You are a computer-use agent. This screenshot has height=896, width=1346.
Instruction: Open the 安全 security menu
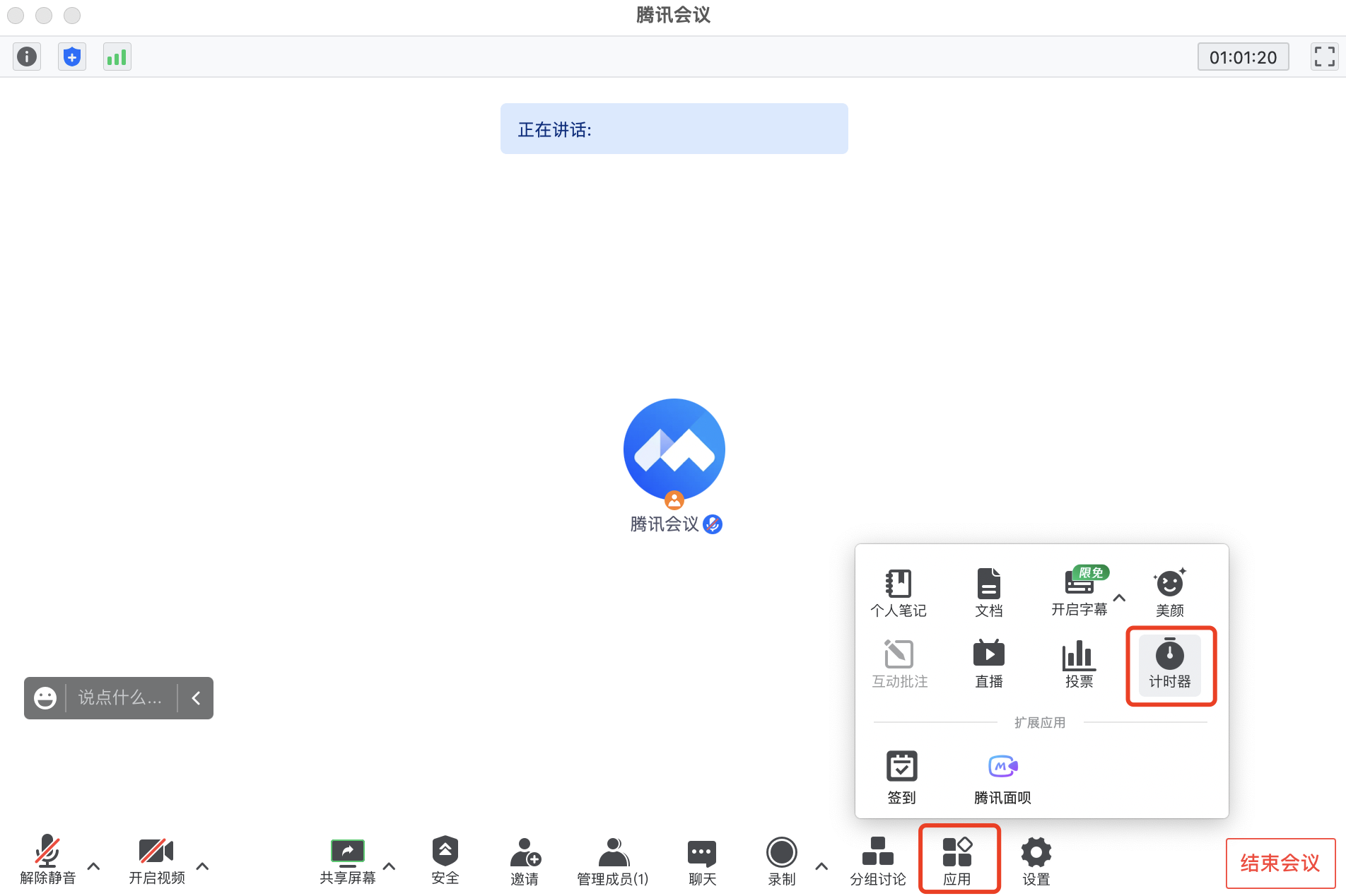point(445,859)
